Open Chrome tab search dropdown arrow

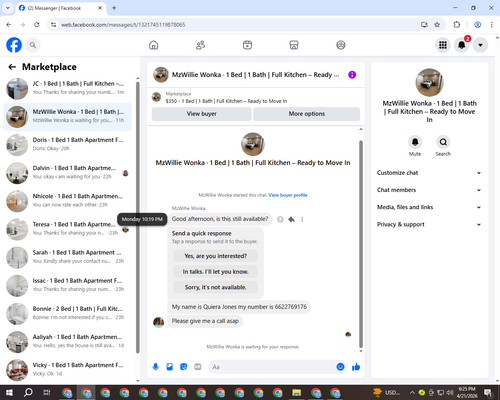point(8,8)
